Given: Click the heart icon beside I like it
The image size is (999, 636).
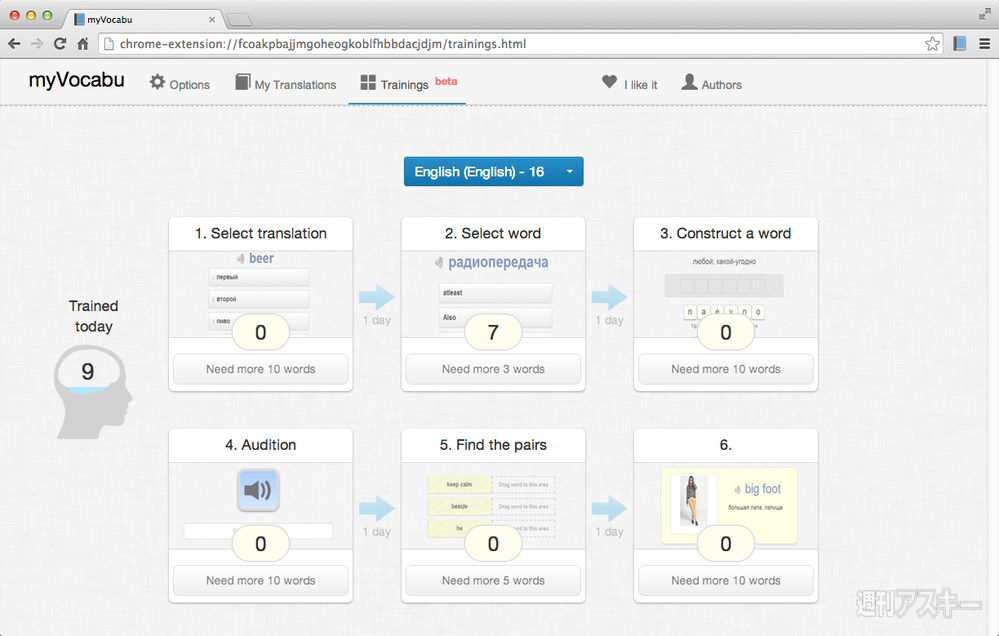Looking at the screenshot, I should tap(609, 82).
